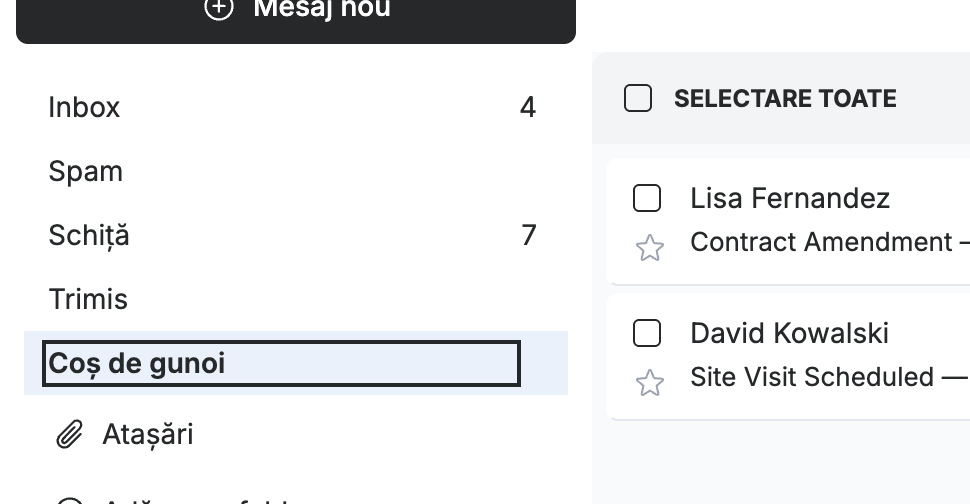Click sender name Lisa Fernandez
The image size is (970, 504).
(790, 199)
